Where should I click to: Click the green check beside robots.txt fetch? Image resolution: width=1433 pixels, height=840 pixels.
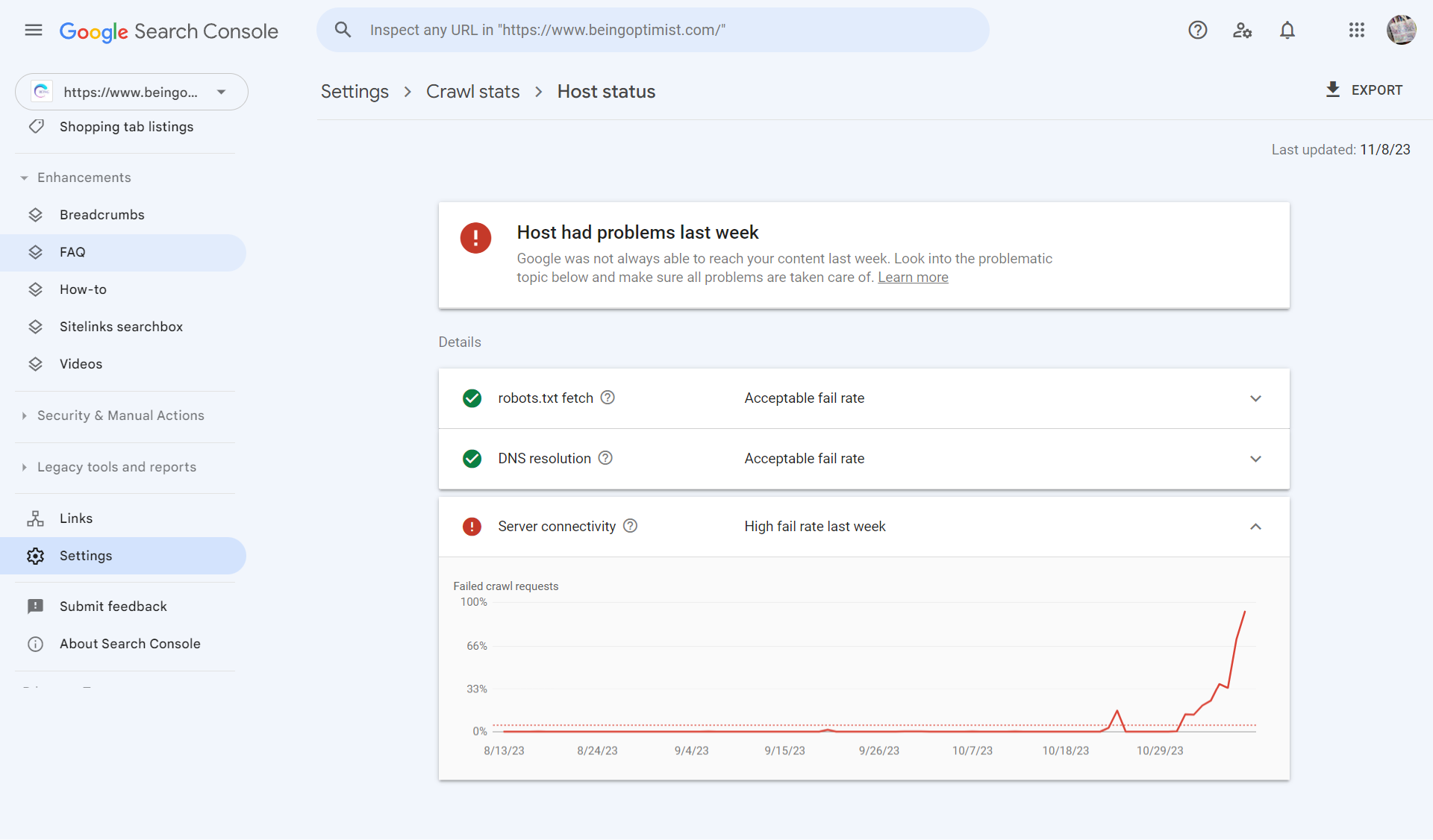(x=472, y=398)
